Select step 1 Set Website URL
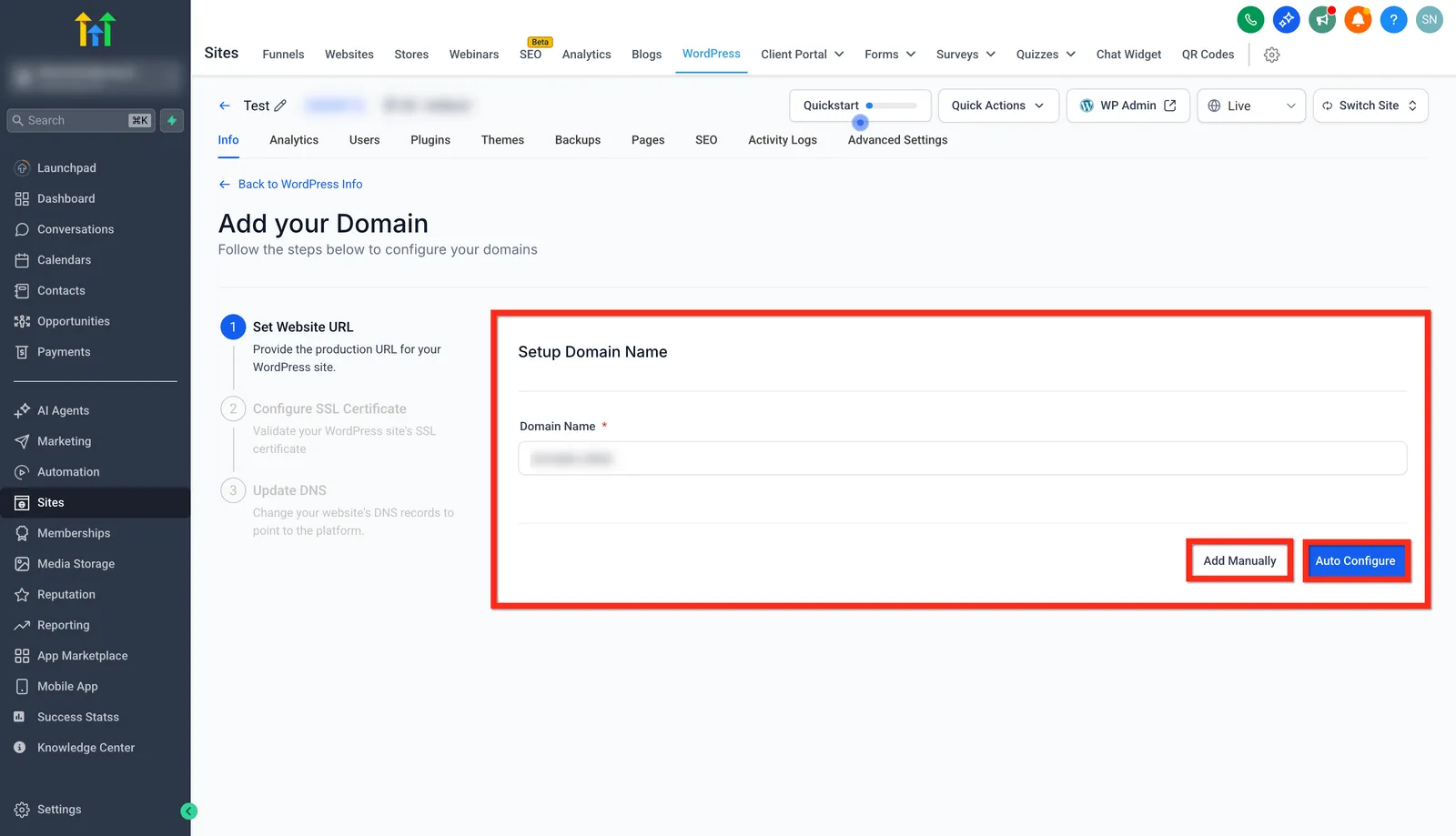The height and width of the screenshot is (836, 1456). pos(303,327)
